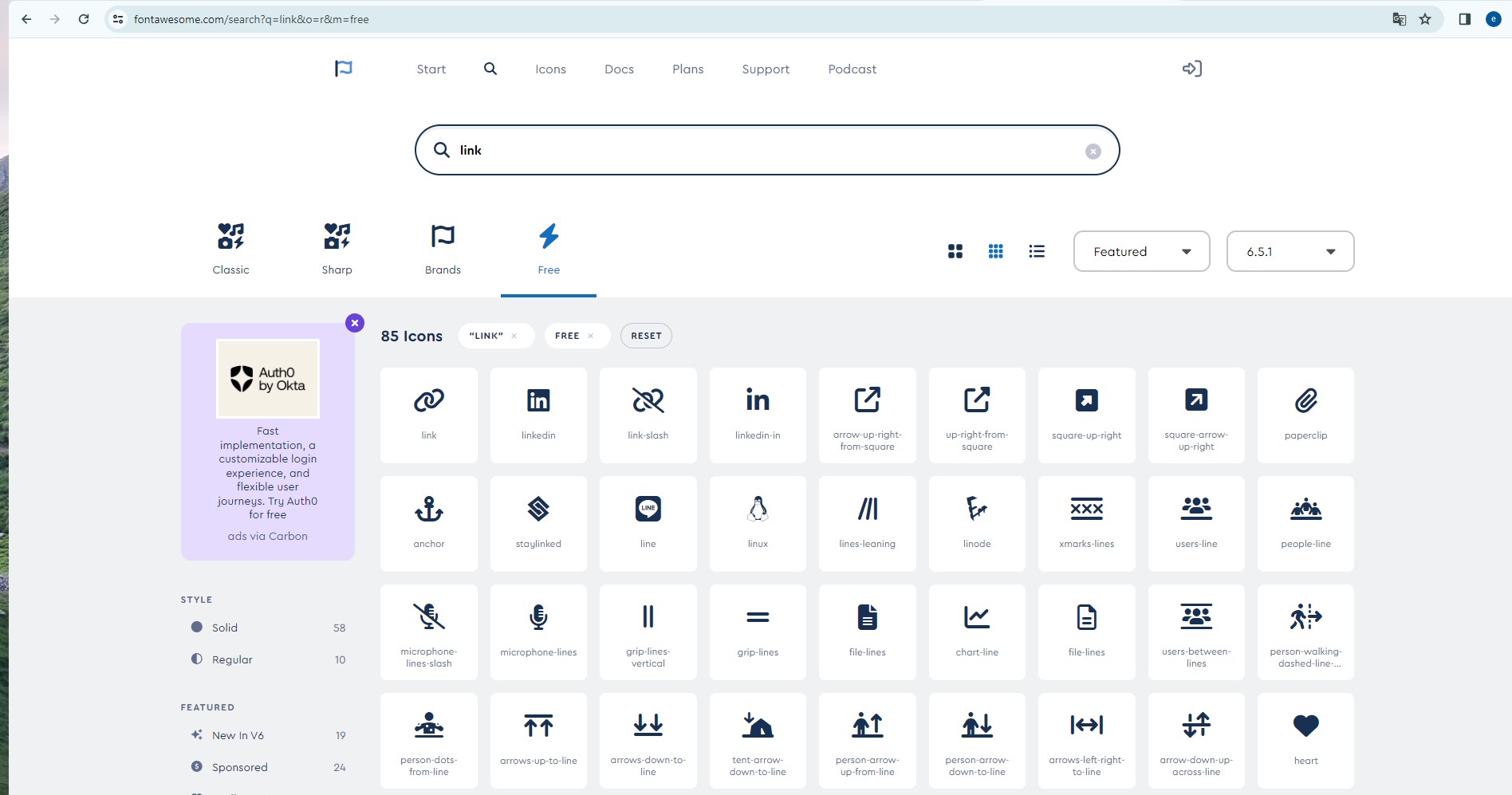This screenshot has width=1512, height=795.
Task: Clear the search field text
Action: [1093, 152]
